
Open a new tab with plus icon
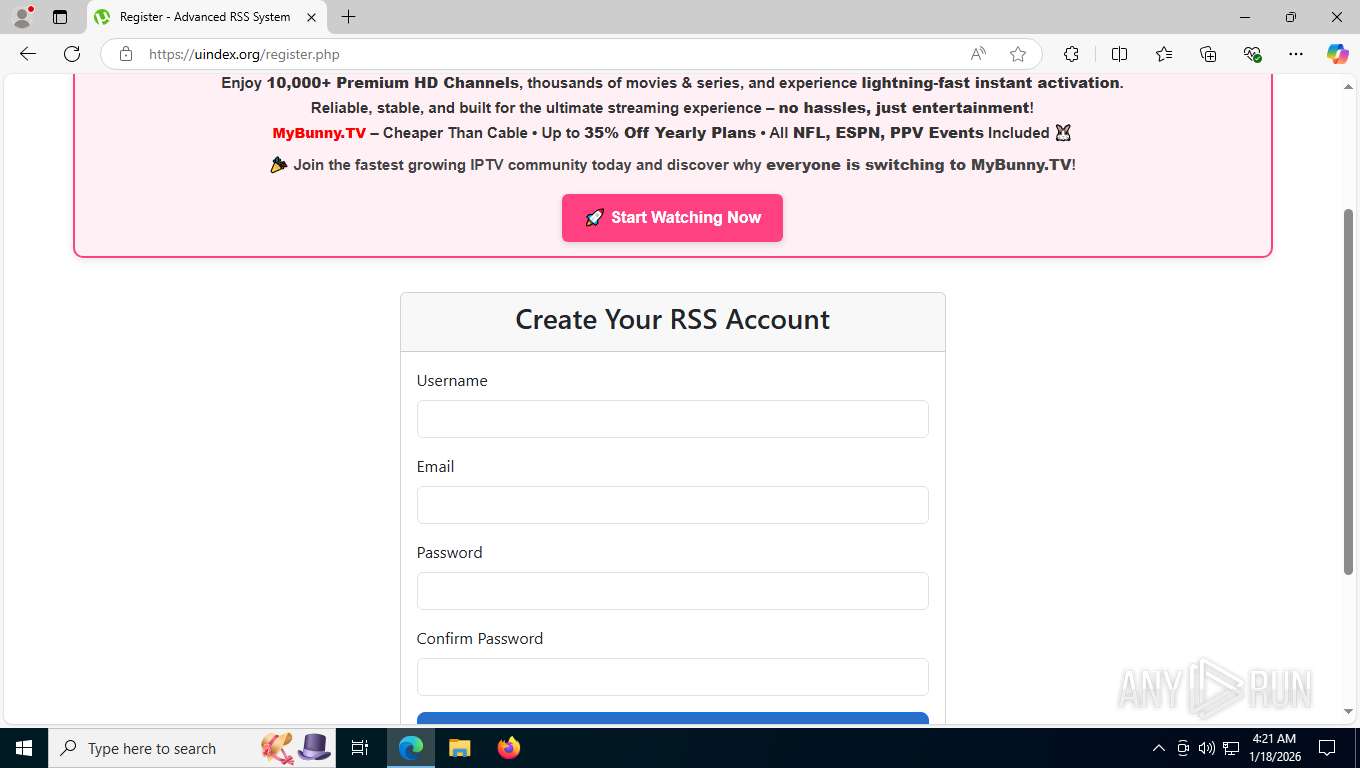click(348, 17)
